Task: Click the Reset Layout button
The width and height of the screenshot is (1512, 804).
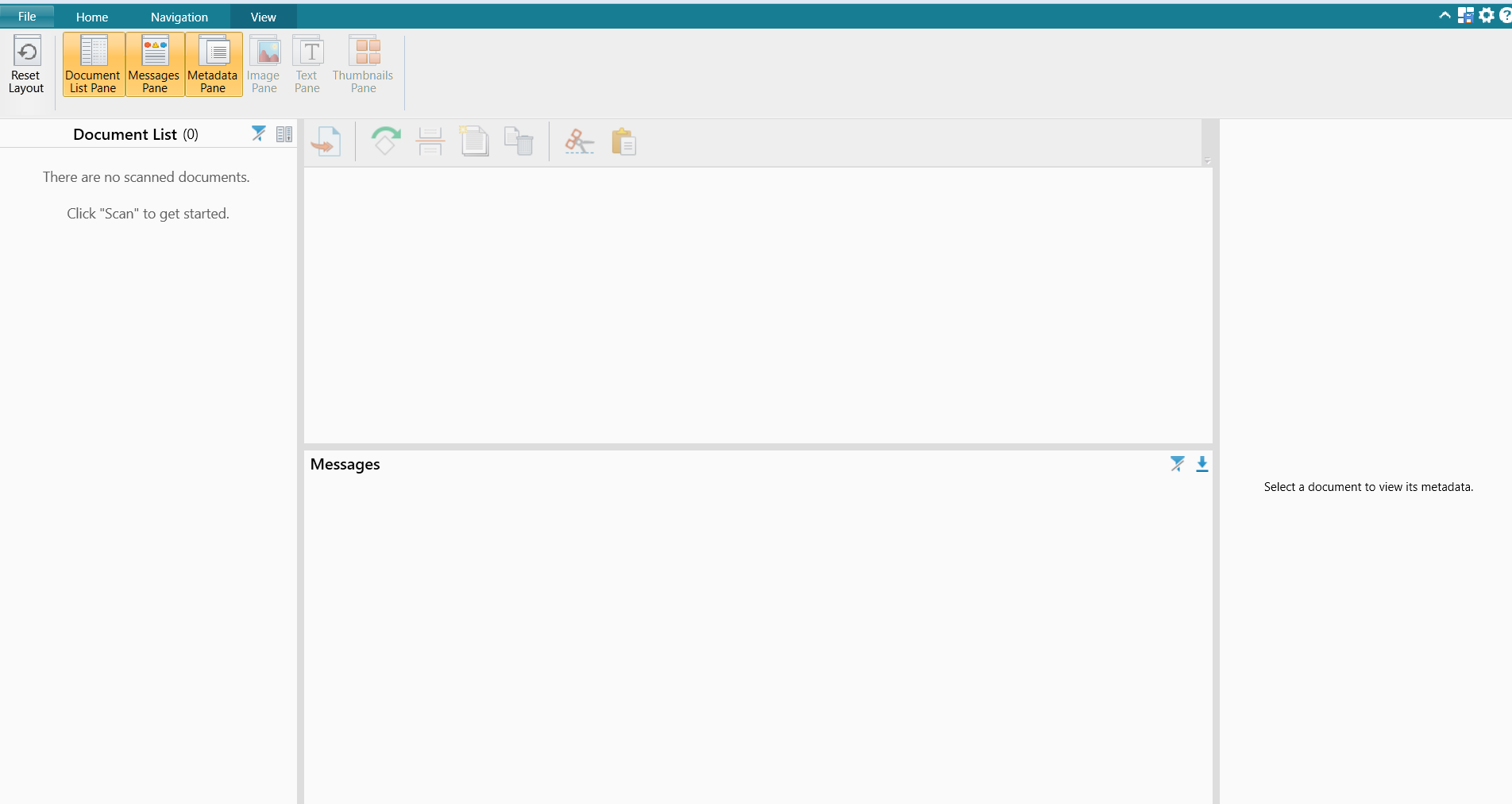Action: pyautogui.click(x=26, y=65)
